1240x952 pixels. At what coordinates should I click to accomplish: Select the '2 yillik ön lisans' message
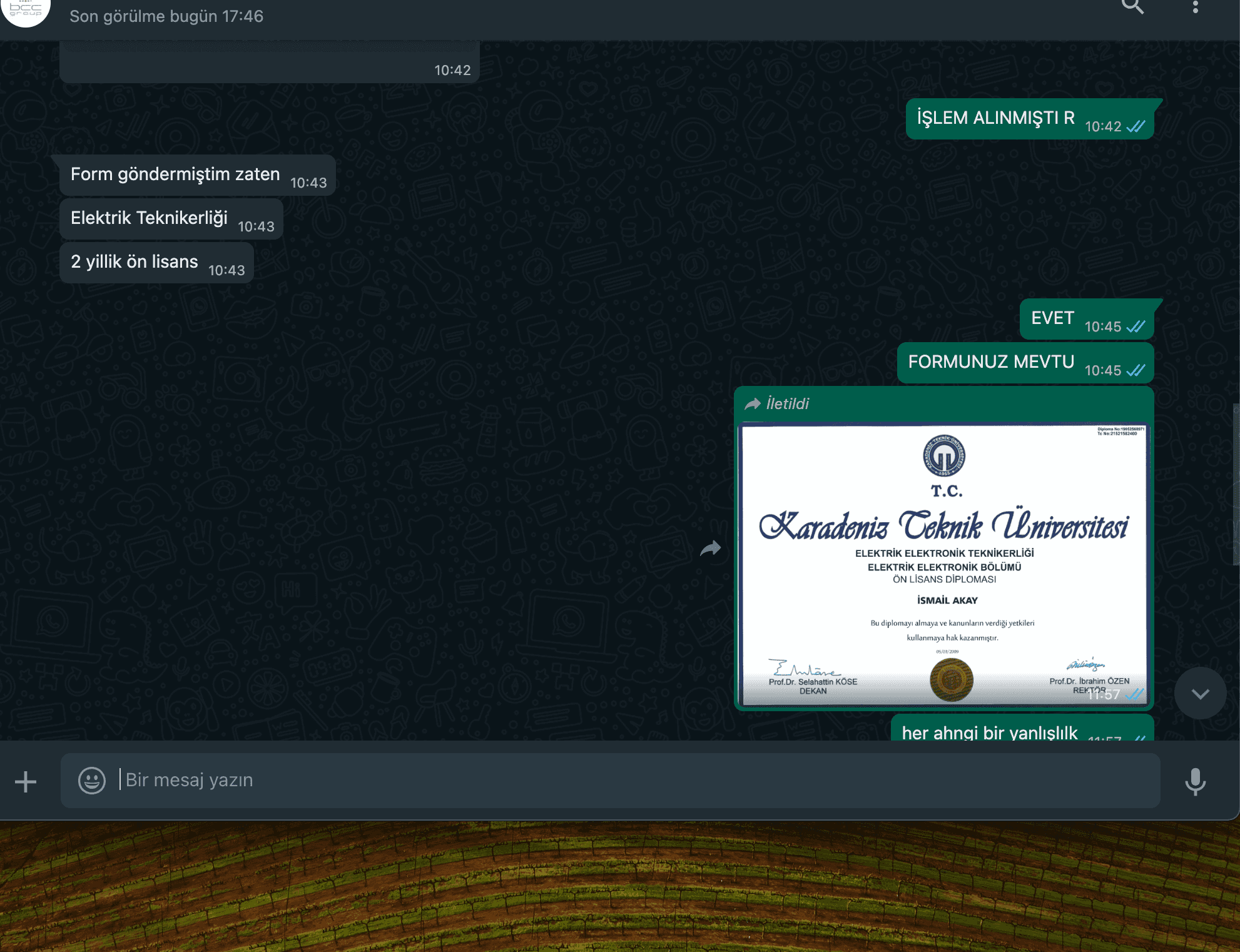click(x=156, y=263)
